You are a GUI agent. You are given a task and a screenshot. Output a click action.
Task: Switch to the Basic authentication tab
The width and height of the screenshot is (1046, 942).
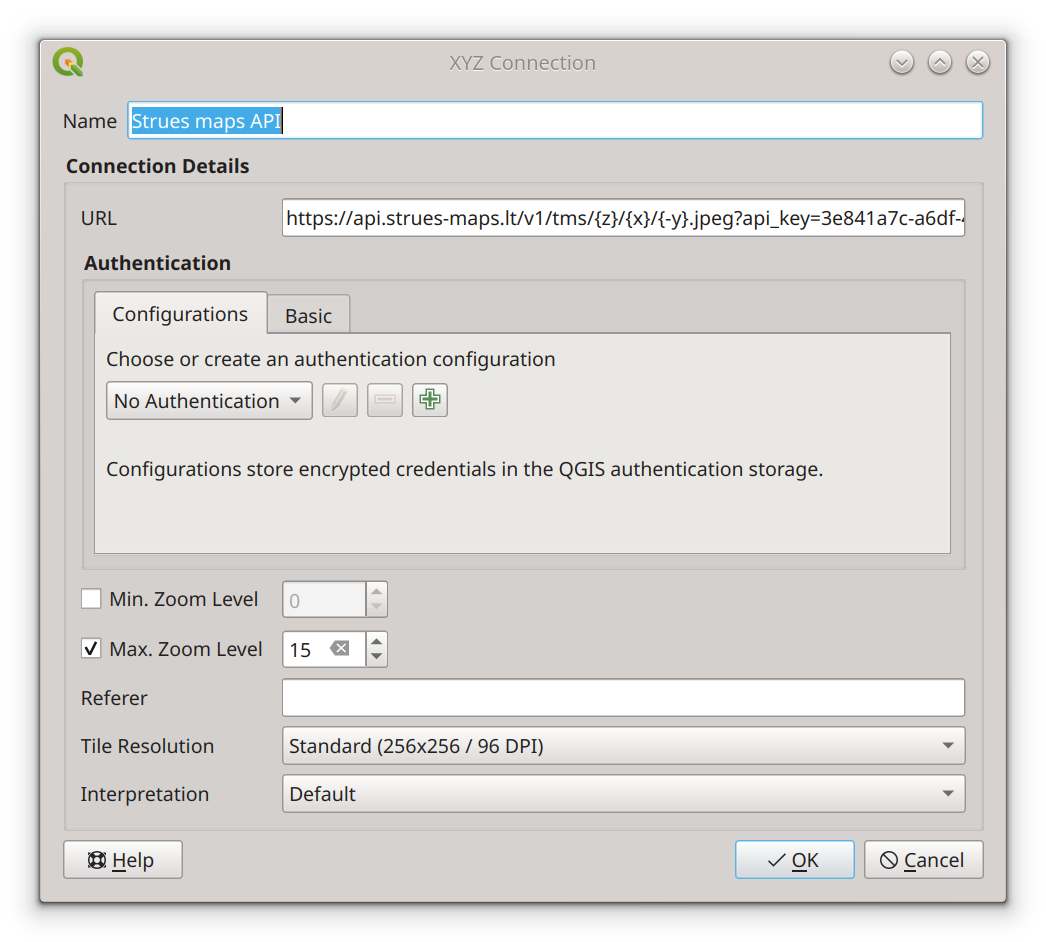coord(308,316)
